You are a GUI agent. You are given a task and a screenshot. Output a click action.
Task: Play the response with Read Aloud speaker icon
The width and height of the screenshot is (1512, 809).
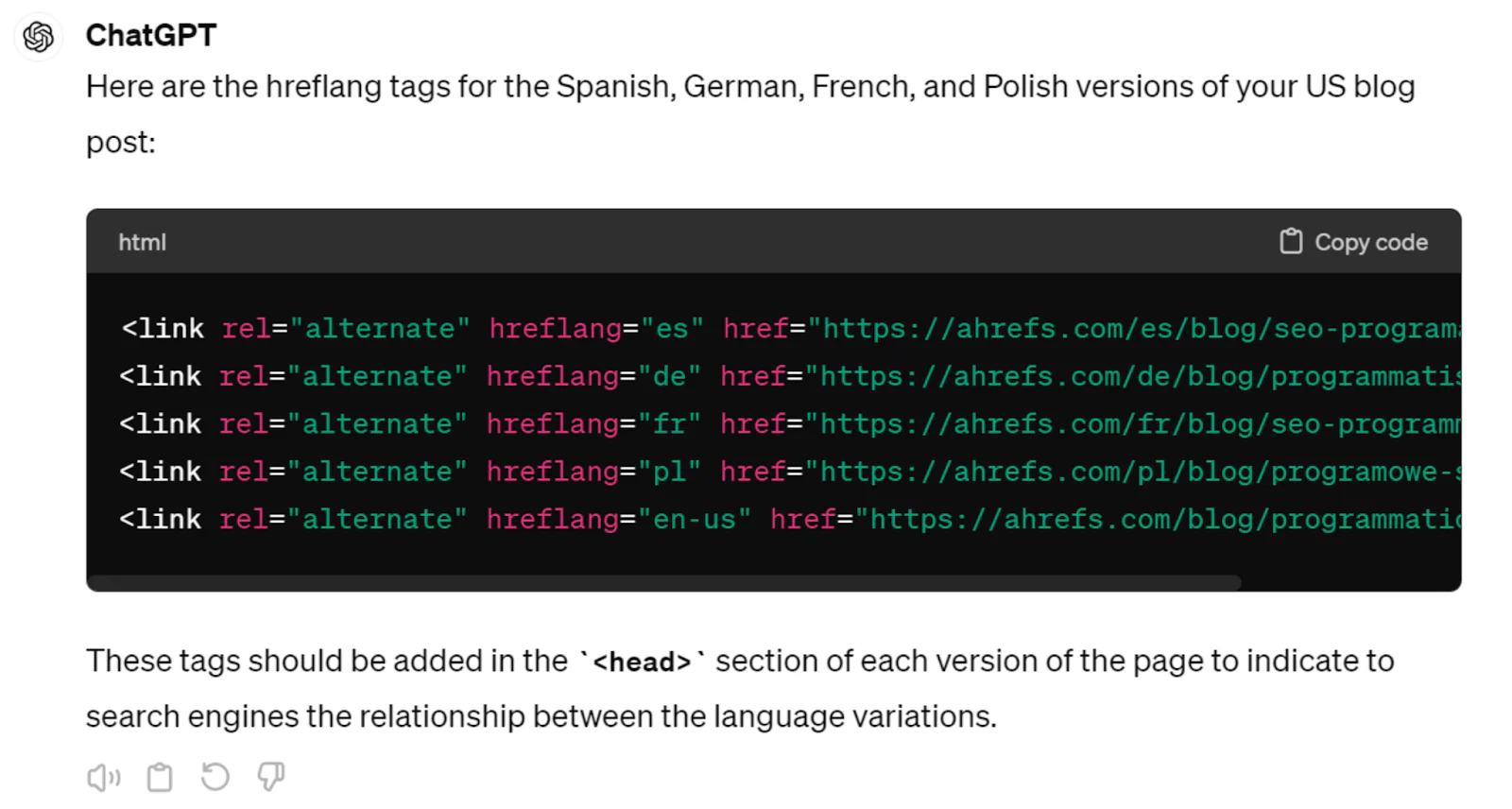pos(103,777)
